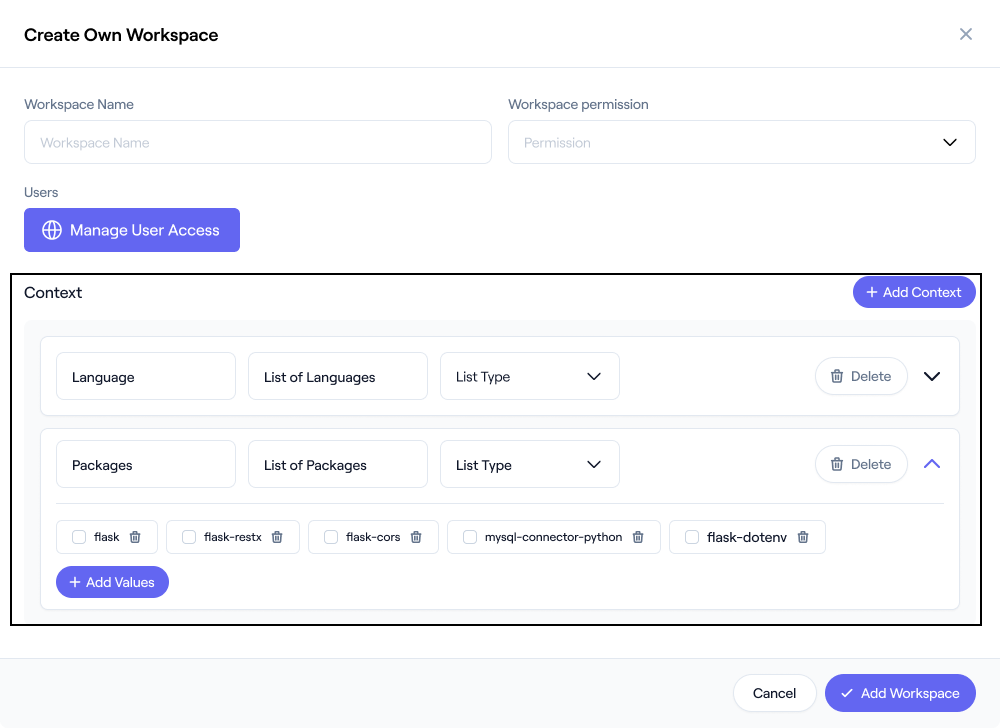Focus the Workspace Name input field

pyautogui.click(x=258, y=142)
